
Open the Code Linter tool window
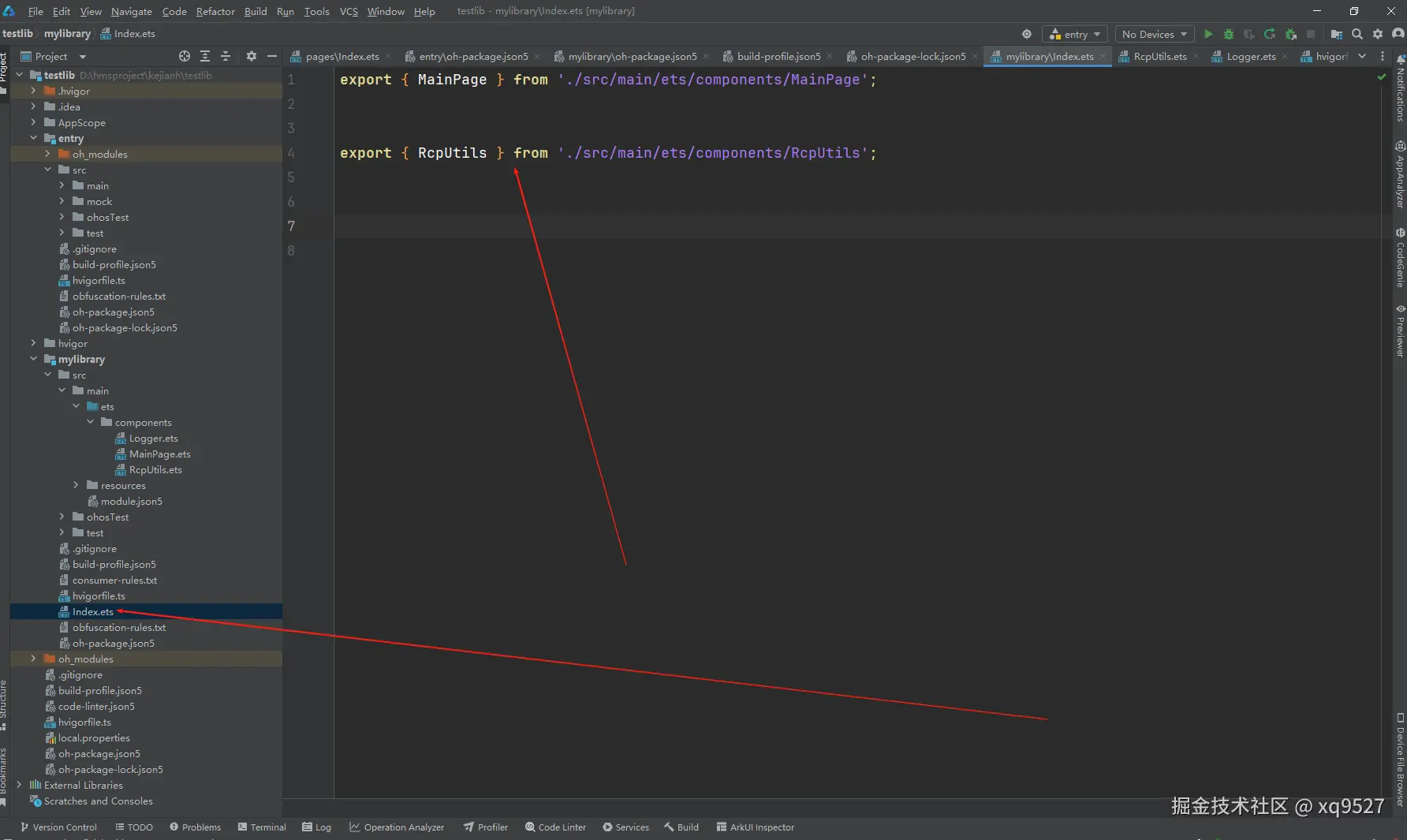556,827
